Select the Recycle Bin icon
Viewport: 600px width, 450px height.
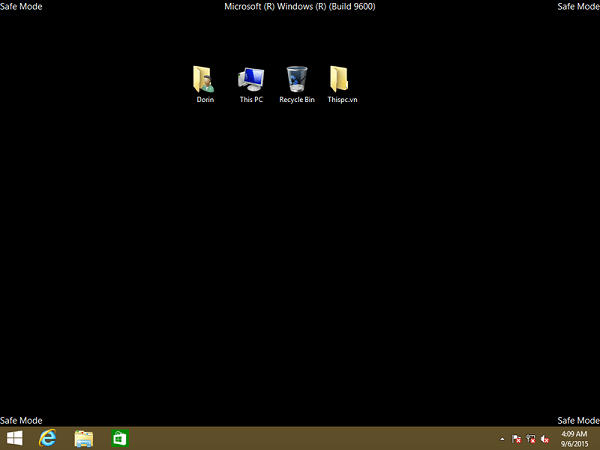[x=297, y=79]
